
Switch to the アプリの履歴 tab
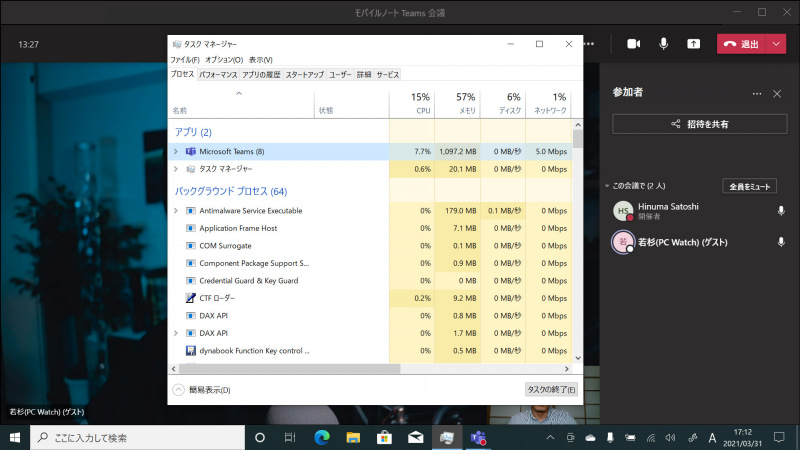tap(261, 74)
